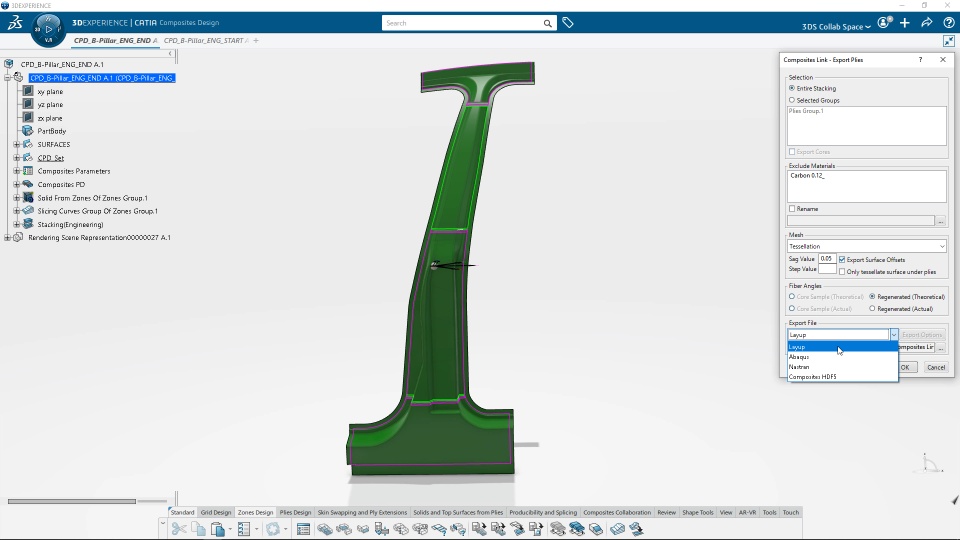
Task: Open the help question mark in top bar
Action: tap(948, 23)
